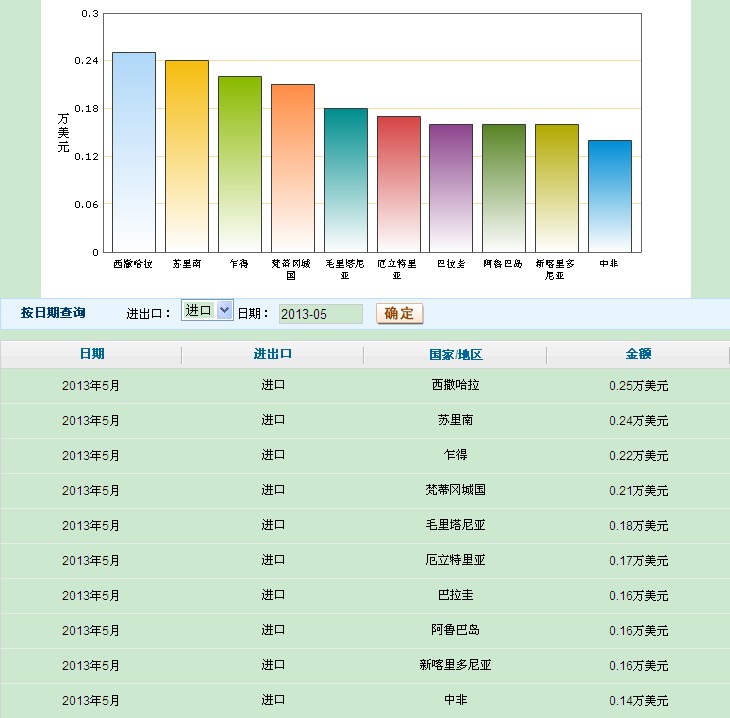Viewport: 730px width, 718px height.
Task: Click the date input field showing 2013-05
Action: click(x=320, y=314)
